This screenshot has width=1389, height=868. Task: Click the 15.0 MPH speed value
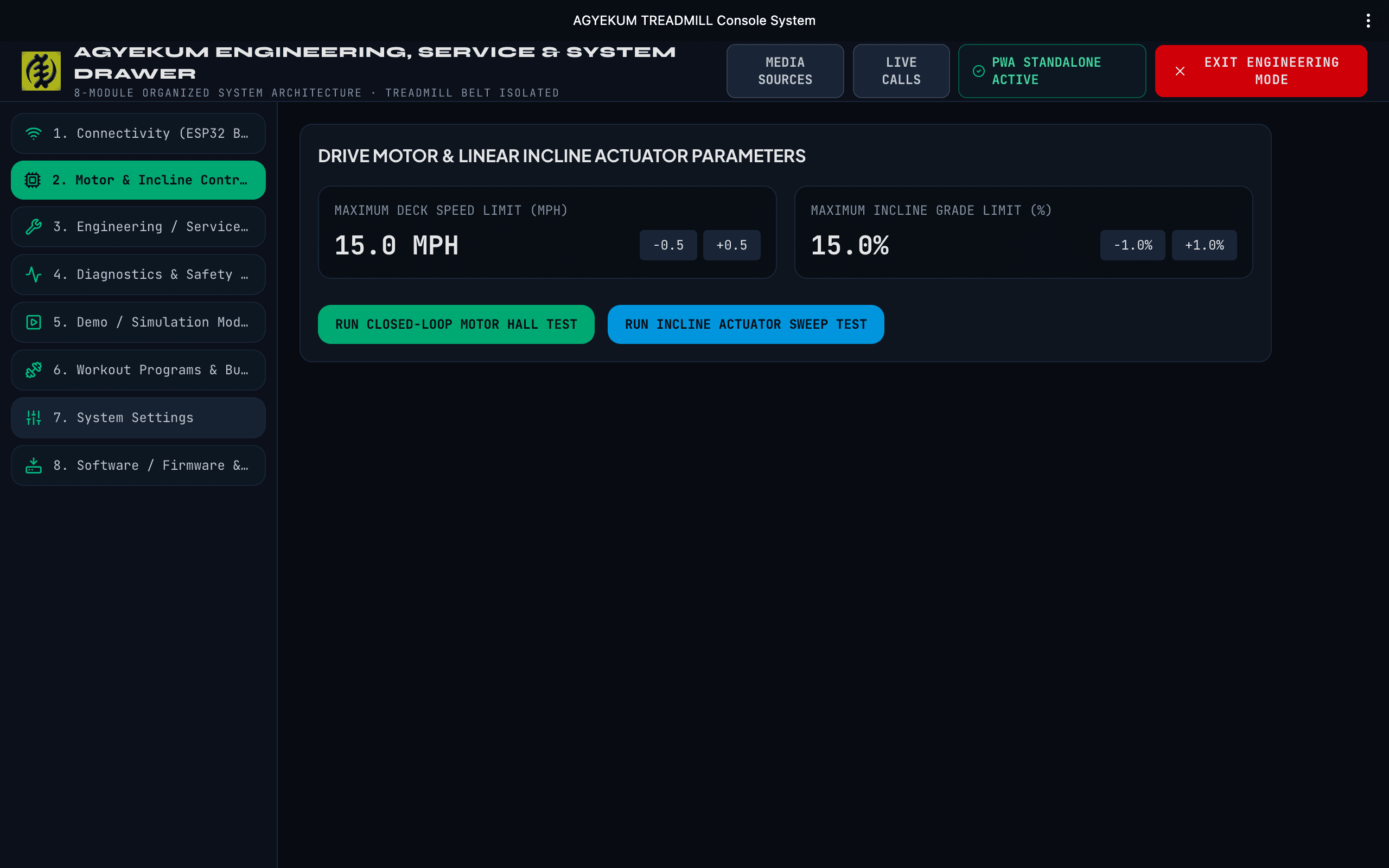tap(397, 246)
